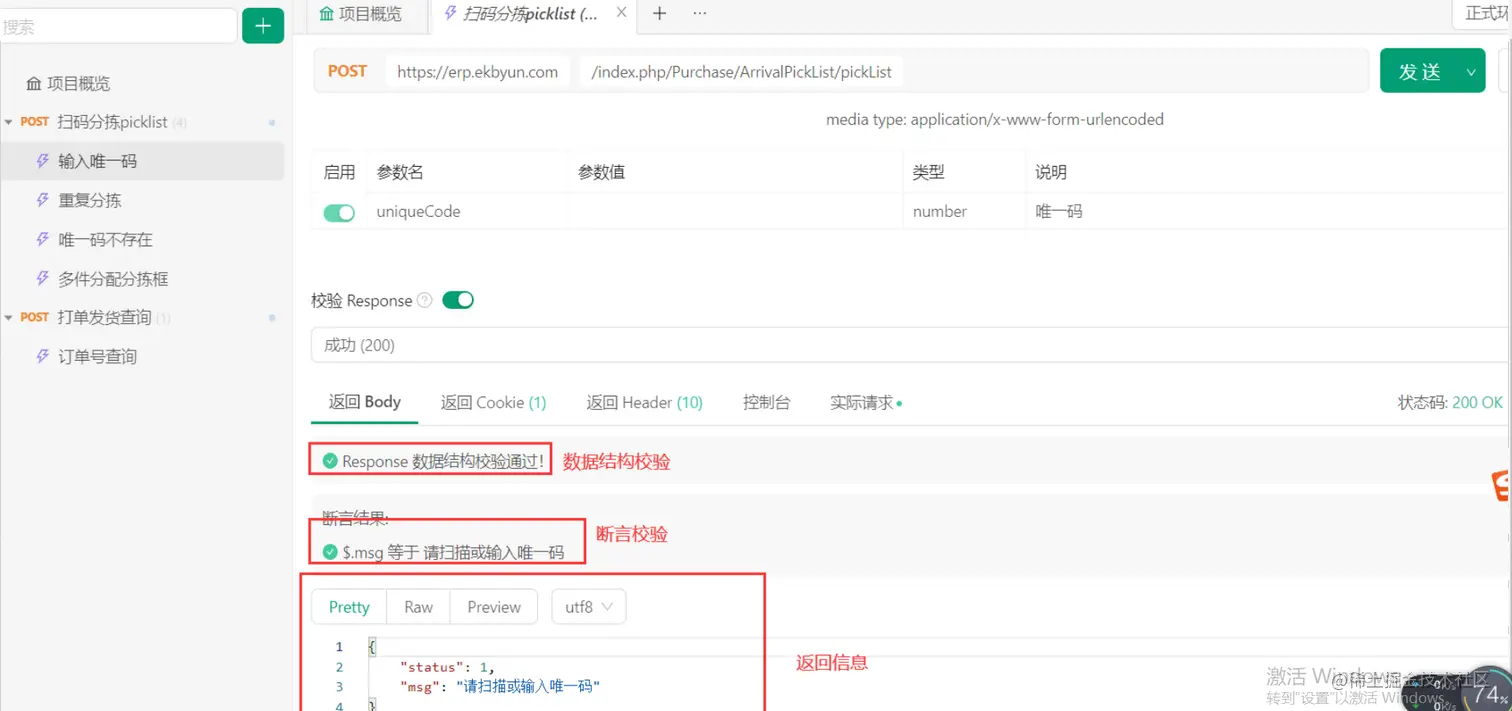Click the green check icon of Response 数据结构校验通过
The width and height of the screenshot is (1512, 711).
(330, 461)
